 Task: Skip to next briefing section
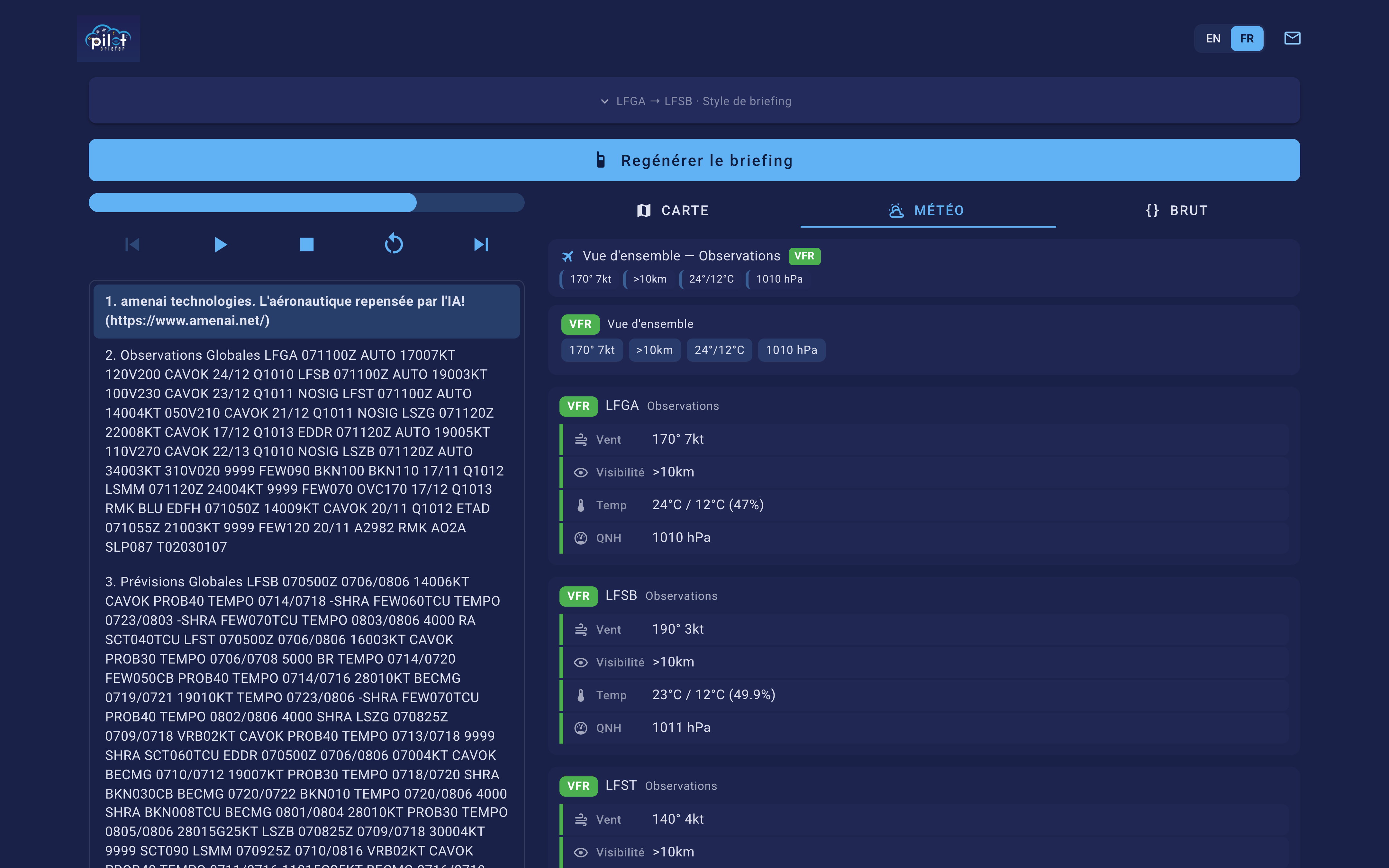481,245
